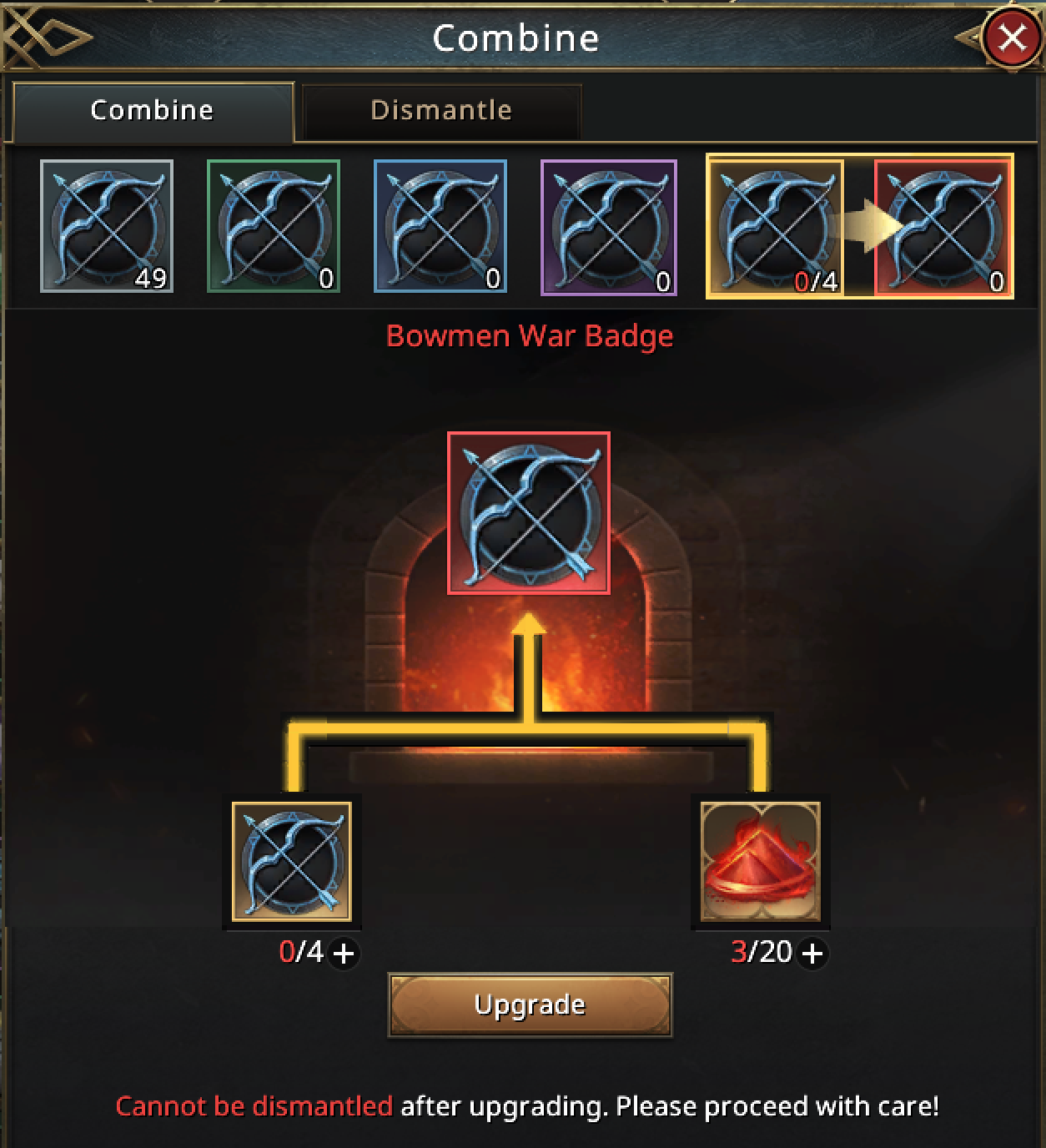Close the Combine window
1046x1148 pixels.
[x=1012, y=38]
